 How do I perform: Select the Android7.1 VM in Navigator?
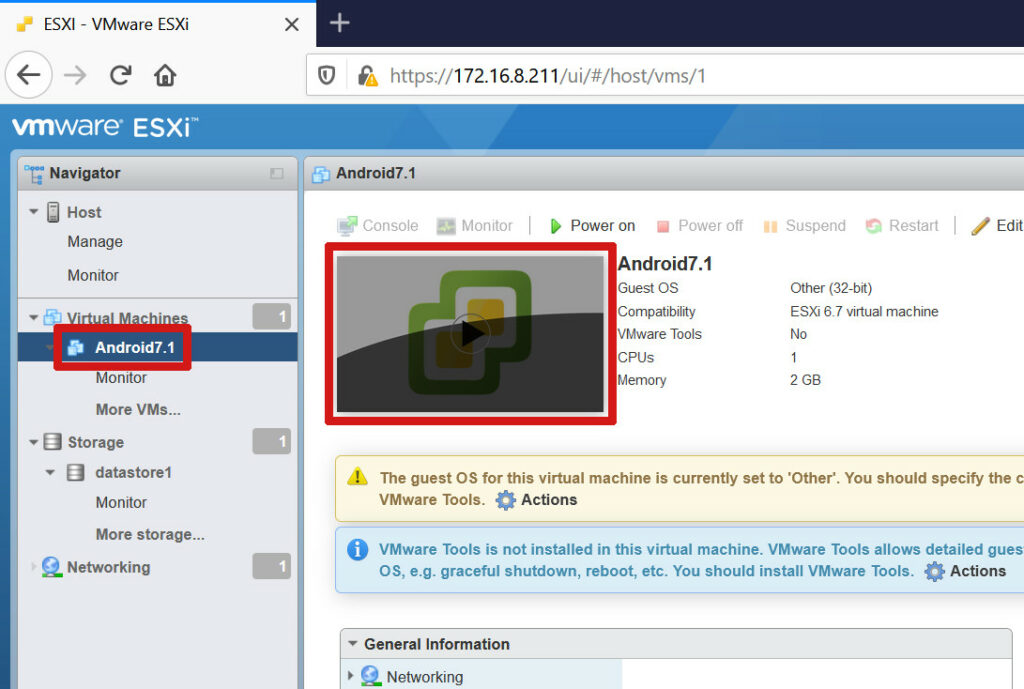tap(135, 347)
